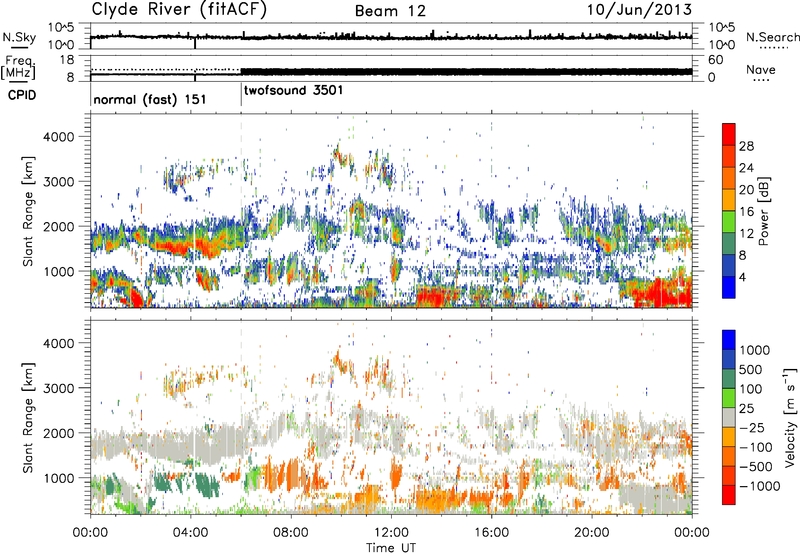Select the left '10^5' noise axis tick

61,27
